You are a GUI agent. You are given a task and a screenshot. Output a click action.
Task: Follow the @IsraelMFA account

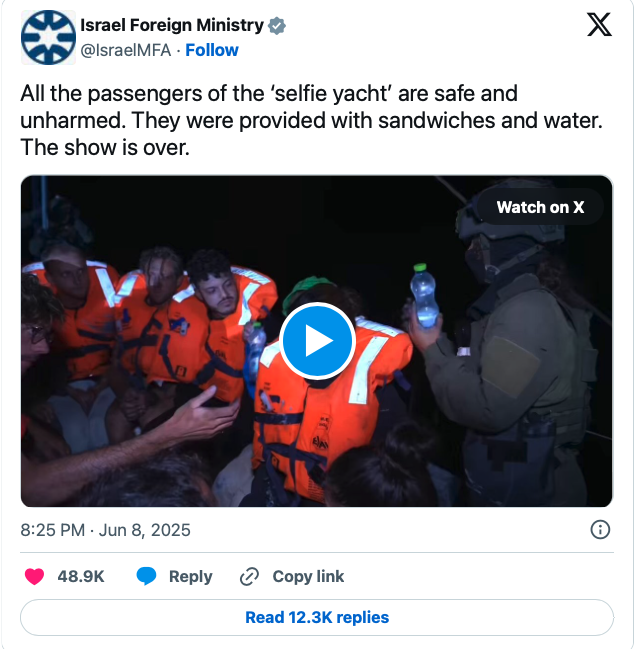[212, 50]
